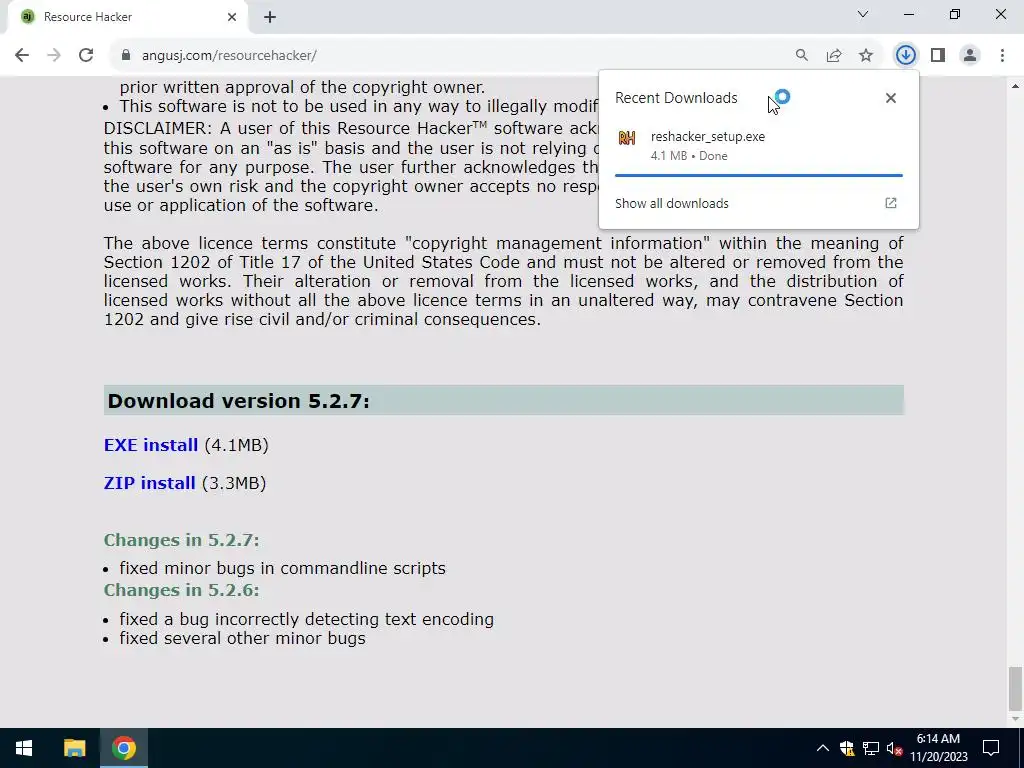View site info via padlock icon
Image resolution: width=1024 pixels, height=768 pixels.
coord(126,56)
